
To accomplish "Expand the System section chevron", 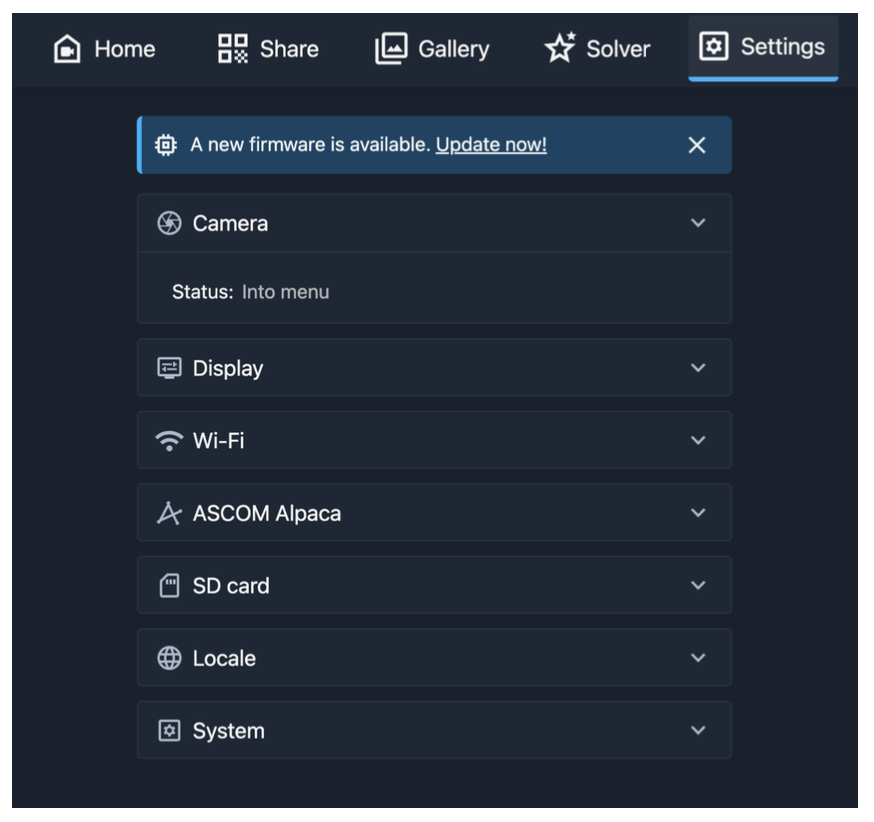I will coord(698,731).
